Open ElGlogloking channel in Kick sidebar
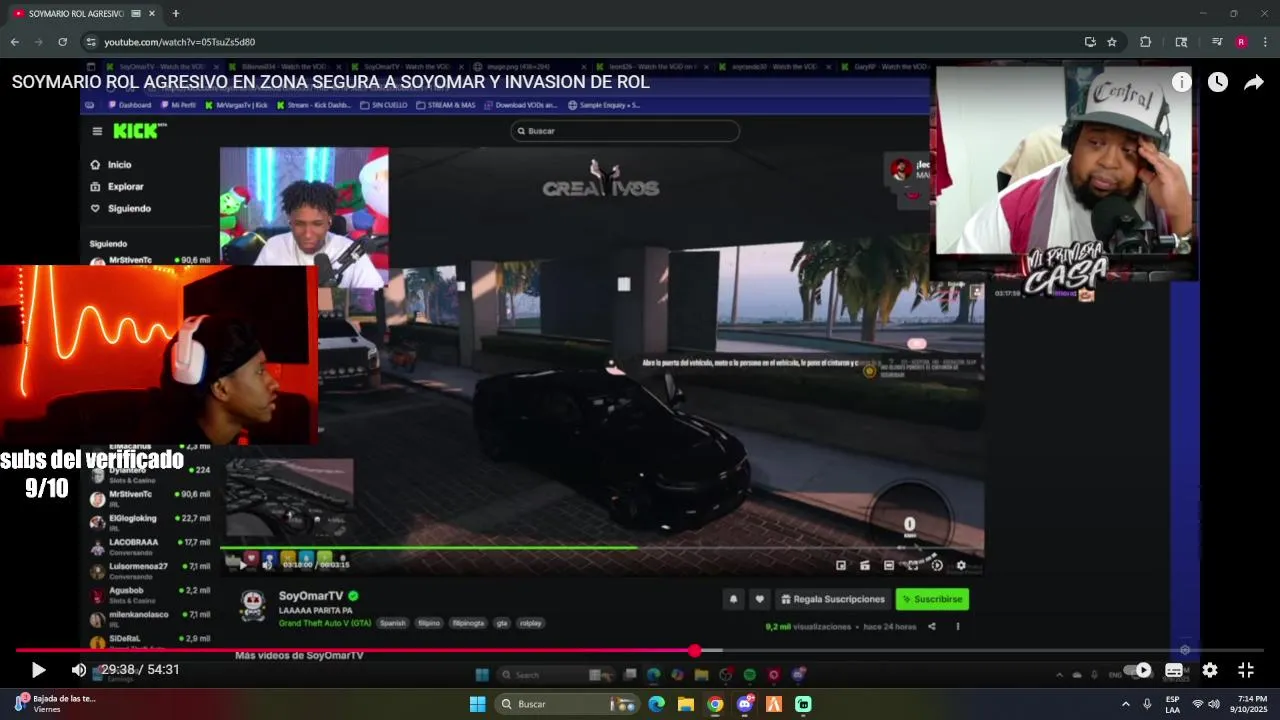The height and width of the screenshot is (720, 1280). pos(150,522)
